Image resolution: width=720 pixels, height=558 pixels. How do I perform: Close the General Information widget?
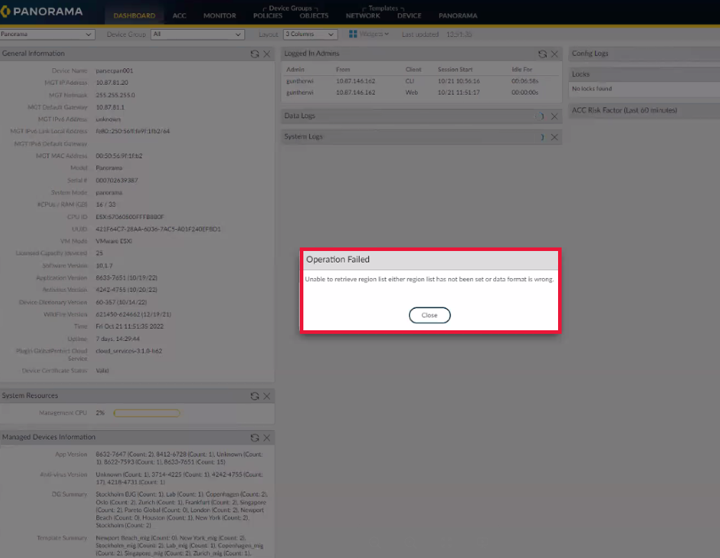pos(267,54)
